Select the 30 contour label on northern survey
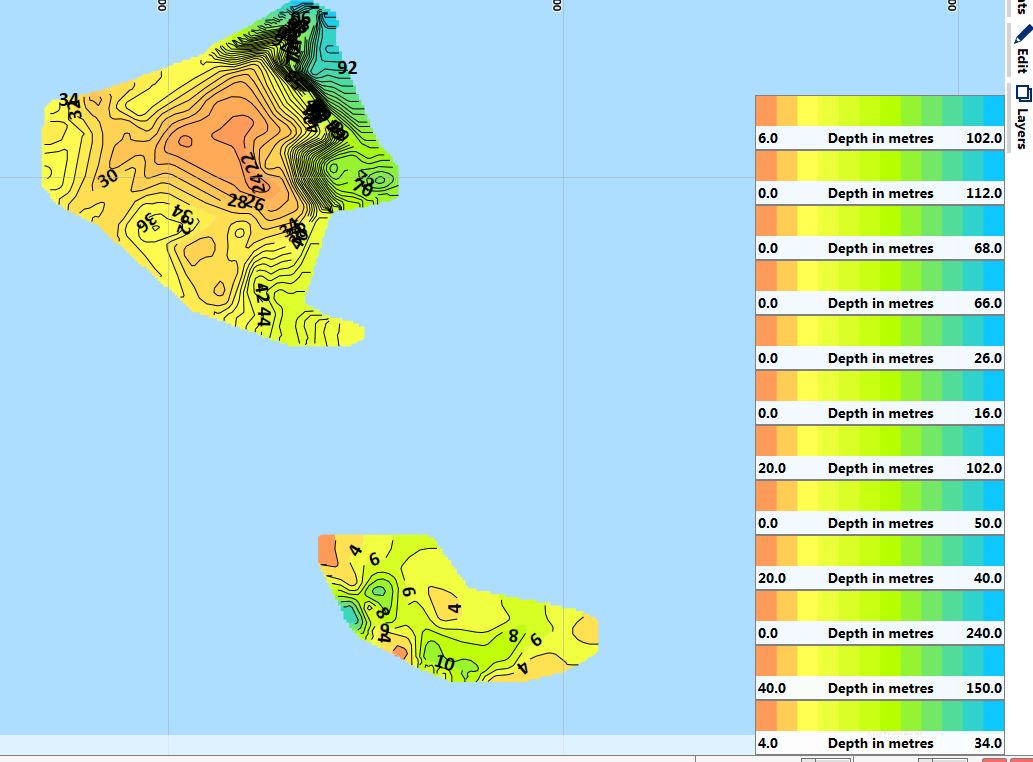Image resolution: width=1033 pixels, height=762 pixels. [x=108, y=178]
